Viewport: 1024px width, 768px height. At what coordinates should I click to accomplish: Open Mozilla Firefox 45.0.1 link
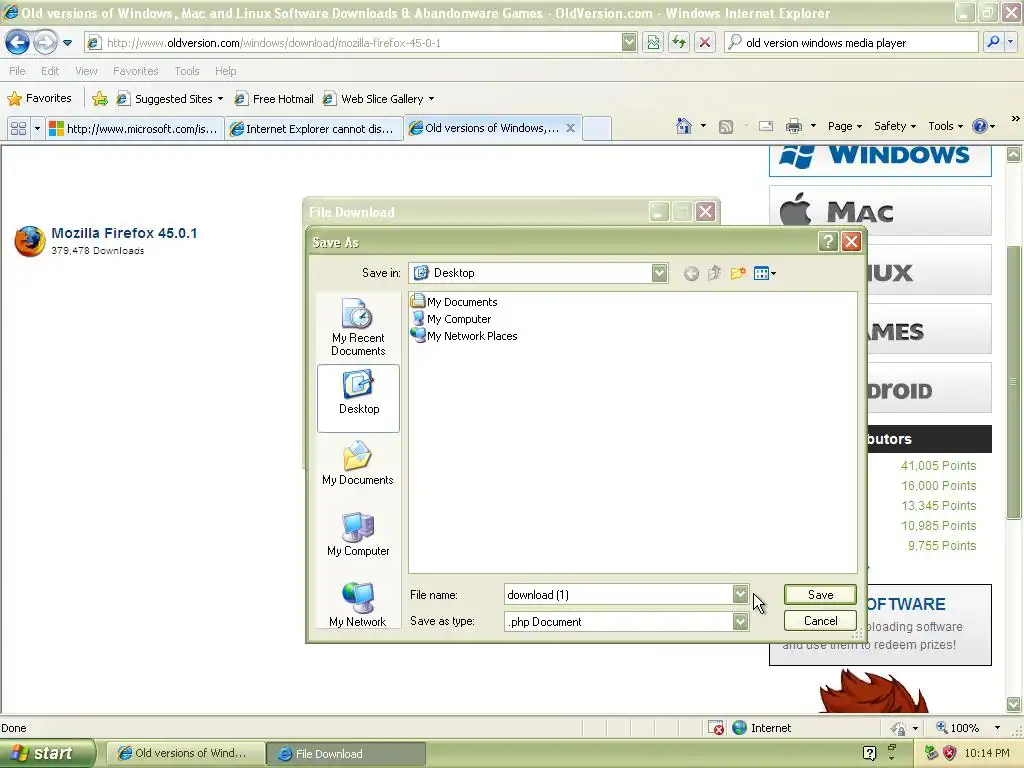(x=124, y=233)
